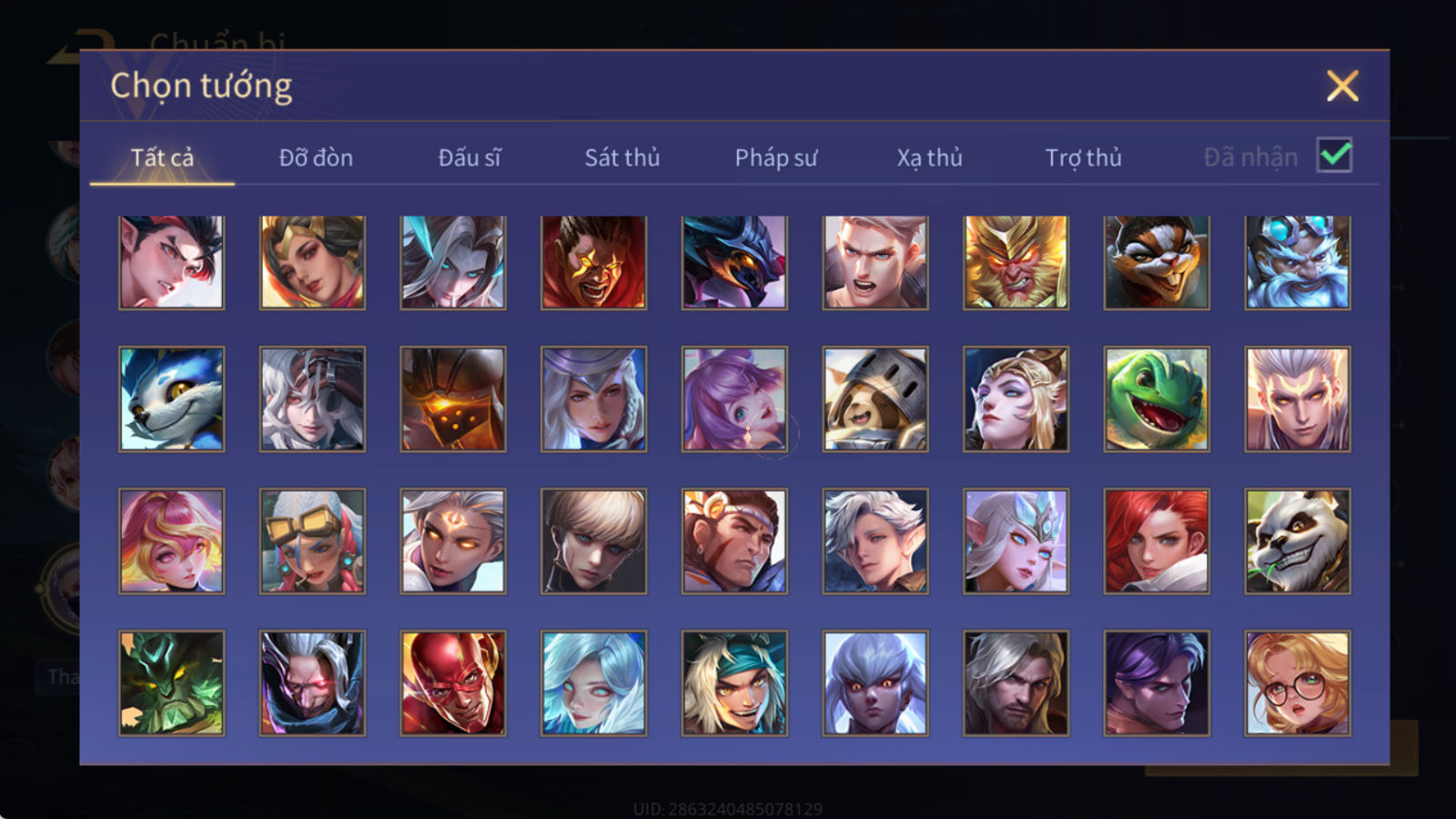Choose the blue wolf hero portrait
The width and height of the screenshot is (1456, 819).
tap(171, 399)
